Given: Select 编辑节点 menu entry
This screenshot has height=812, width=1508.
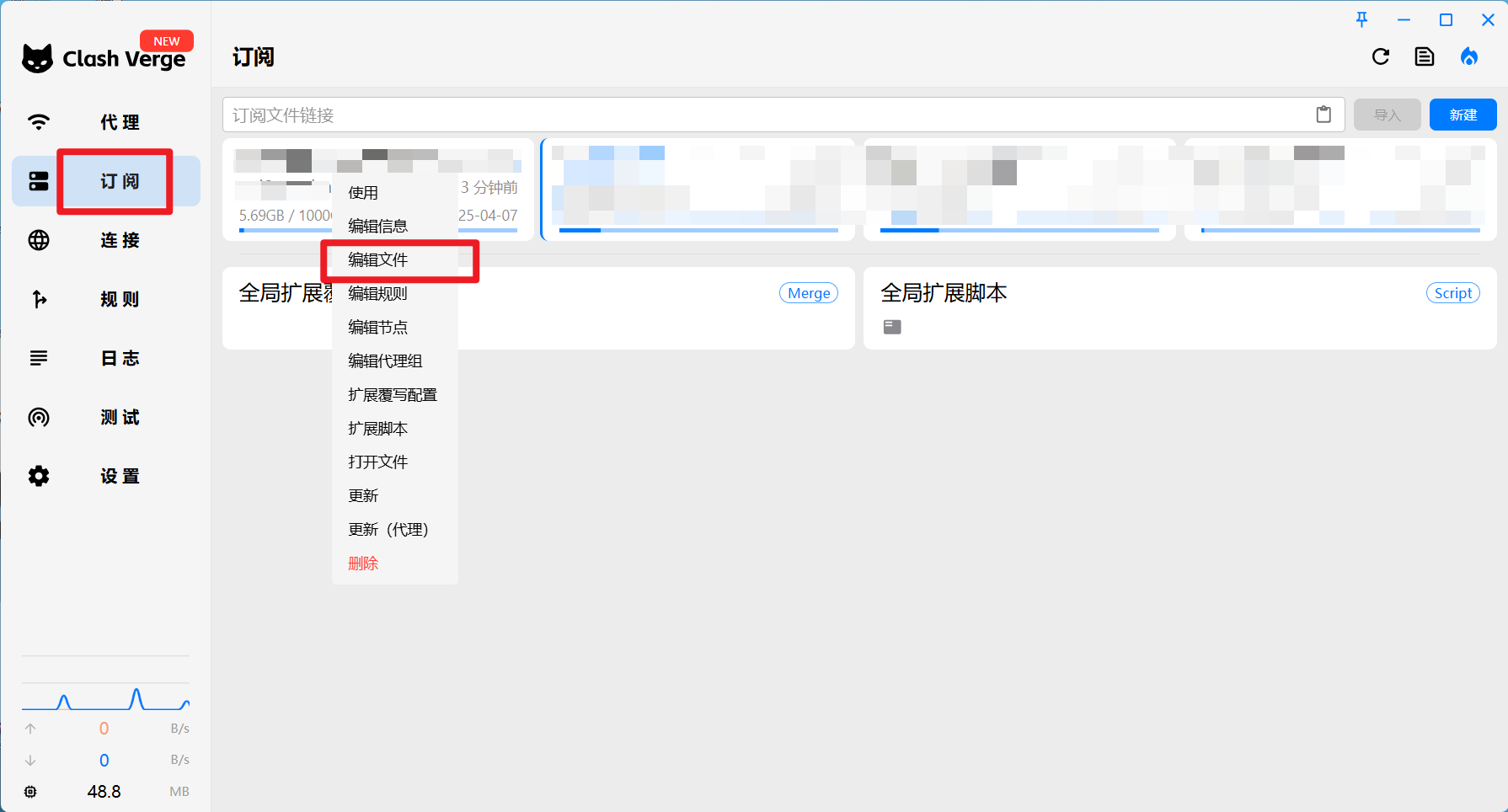Looking at the screenshot, I should point(395,327).
